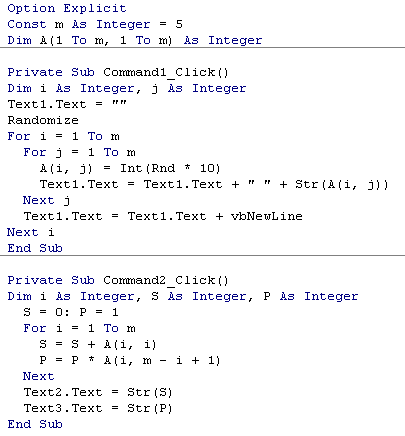Click the constant value 5

click(179, 24)
